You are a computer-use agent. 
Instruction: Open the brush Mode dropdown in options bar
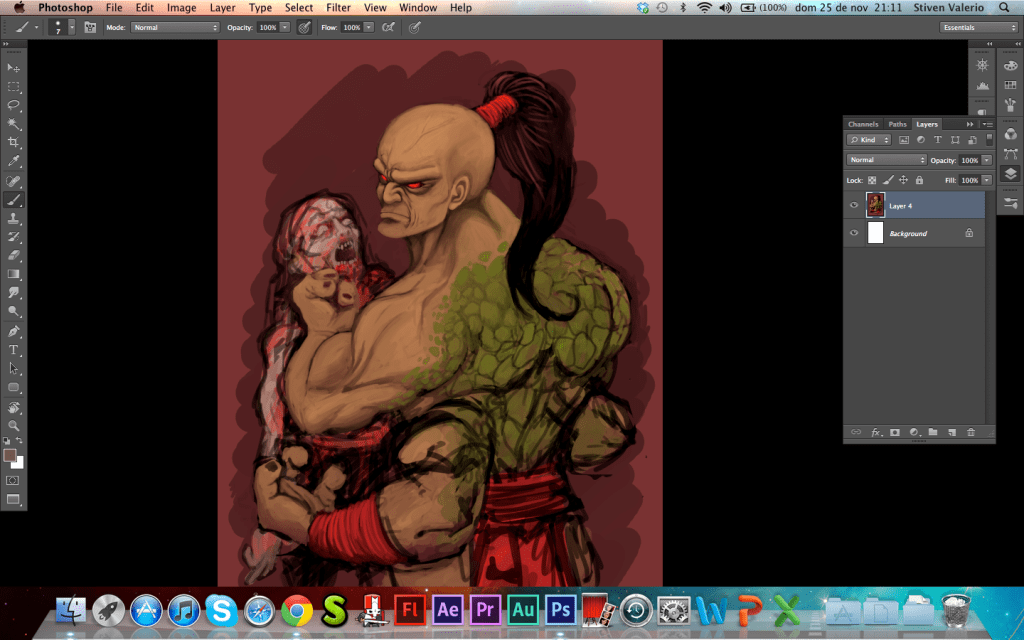(x=174, y=27)
